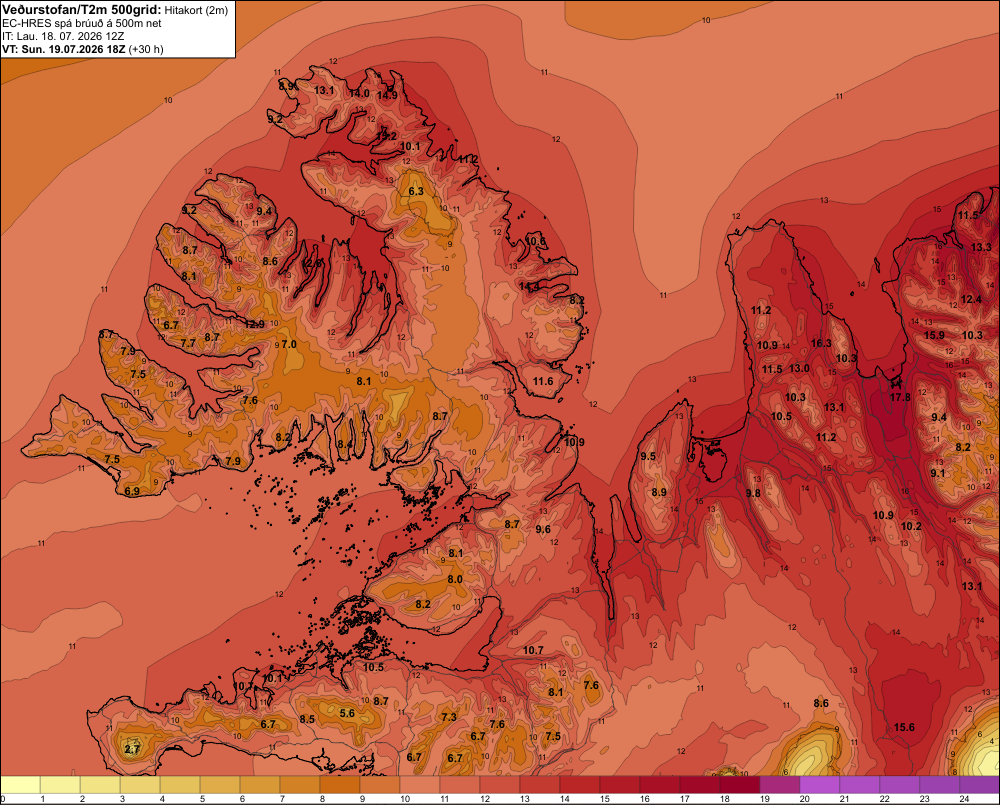Select the legend swatch between 8 and 9
Viewport: 1000px width, 805px height.
coord(340,785)
